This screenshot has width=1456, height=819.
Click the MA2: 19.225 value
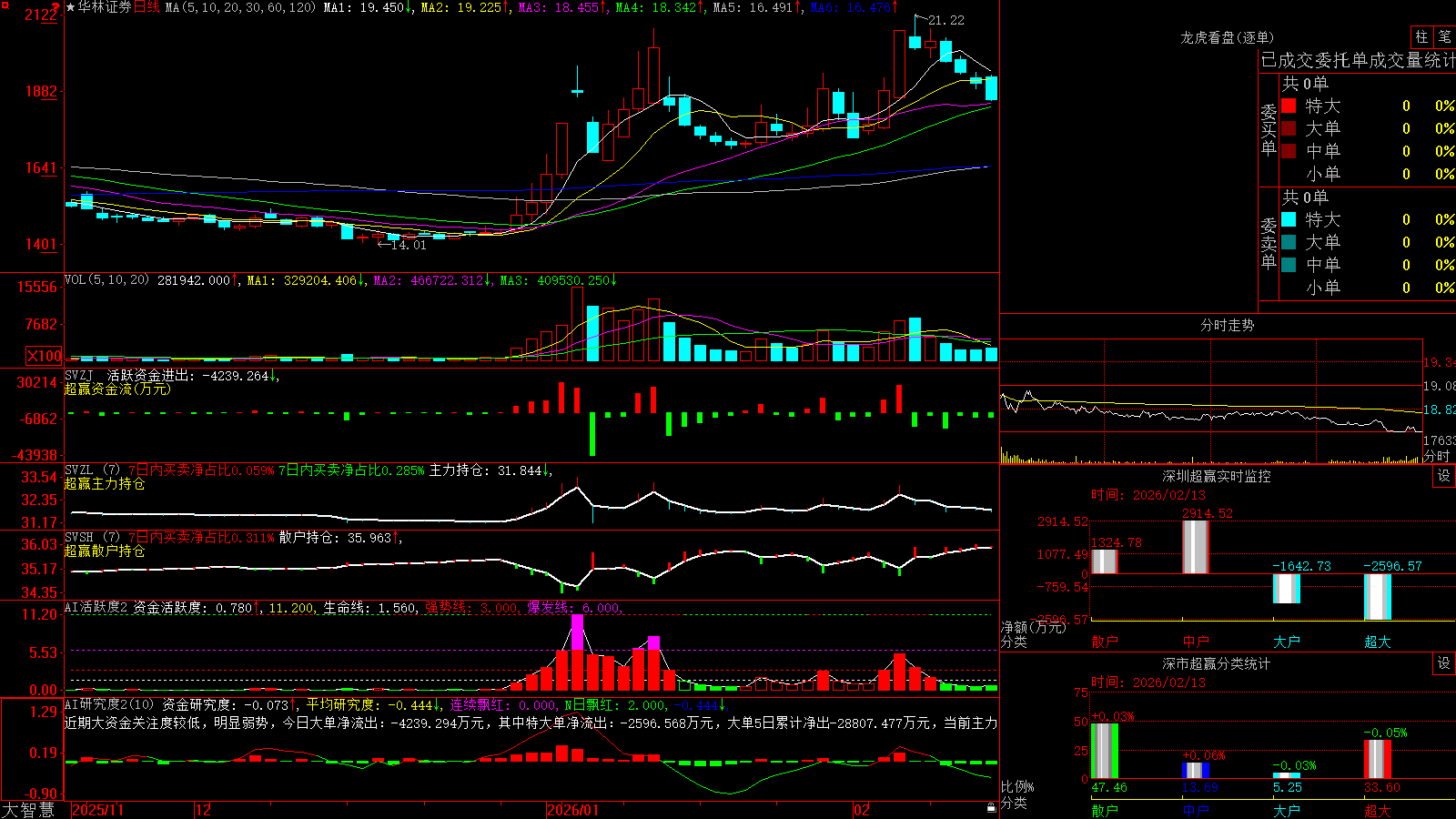460,7
